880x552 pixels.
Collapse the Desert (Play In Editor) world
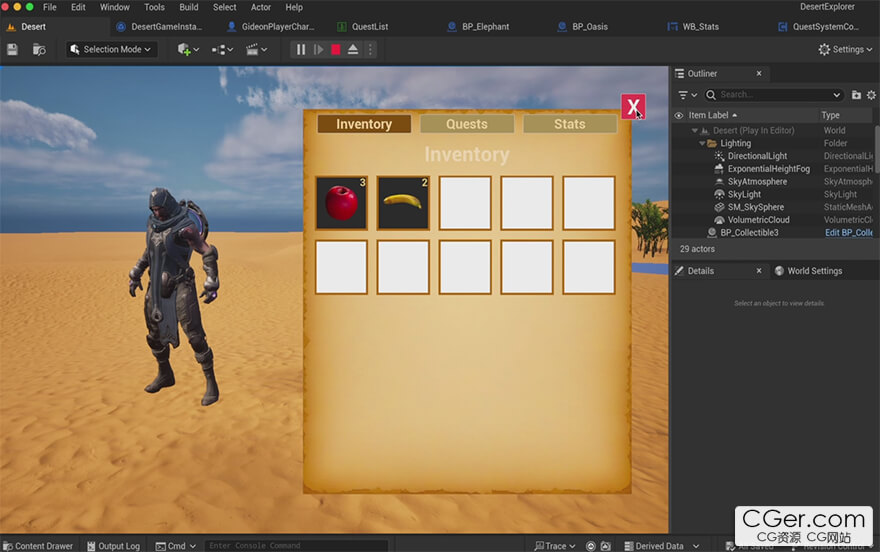tap(694, 130)
